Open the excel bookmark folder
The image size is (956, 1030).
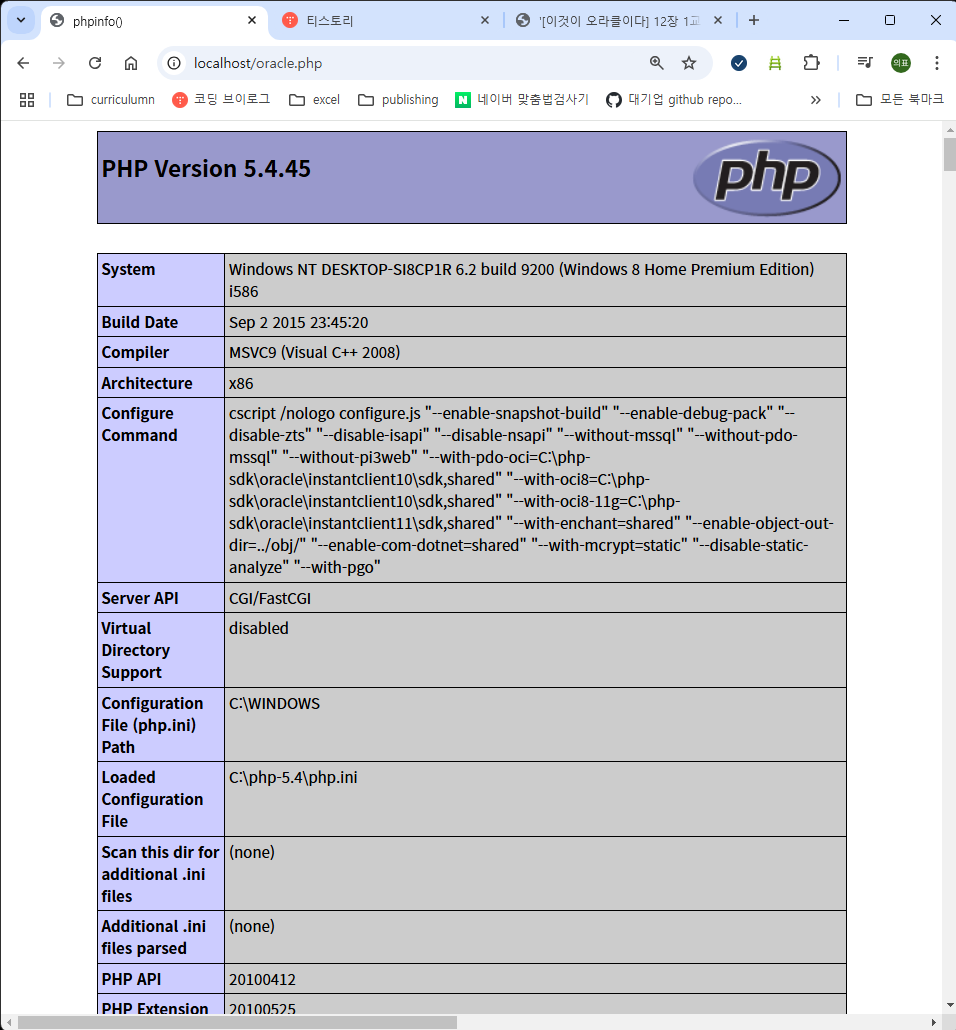pyautogui.click(x=315, y=100)
